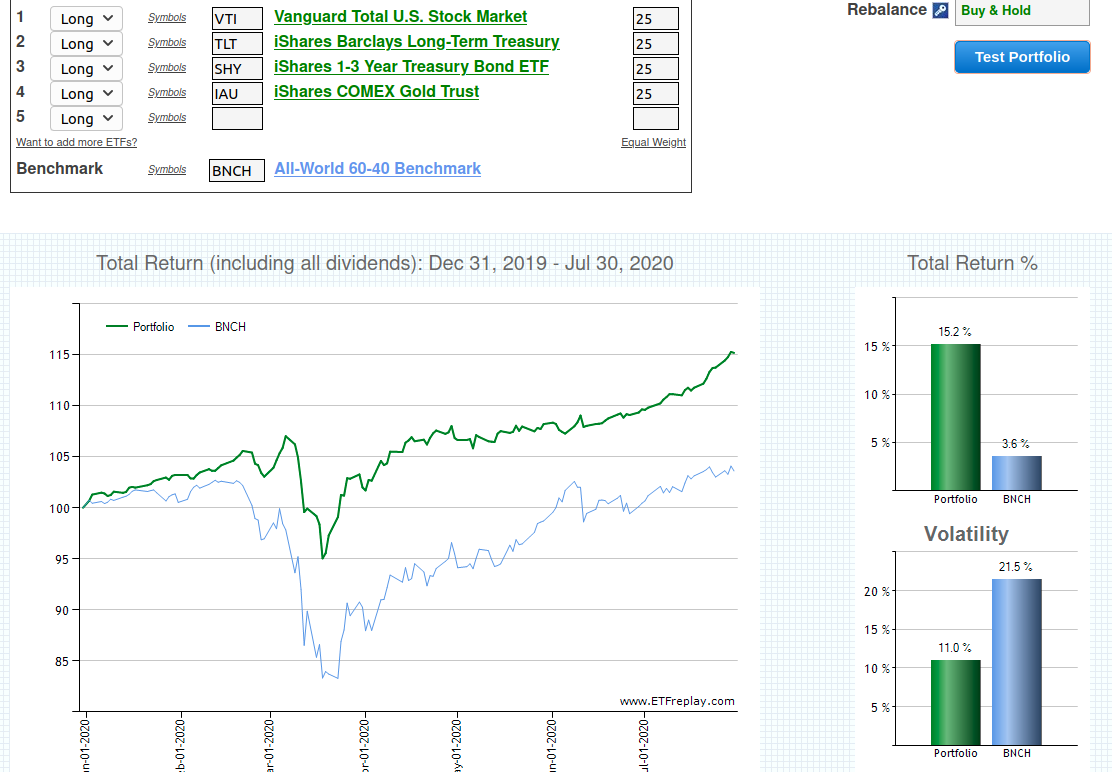Click the VTI symbol input field

237,18
